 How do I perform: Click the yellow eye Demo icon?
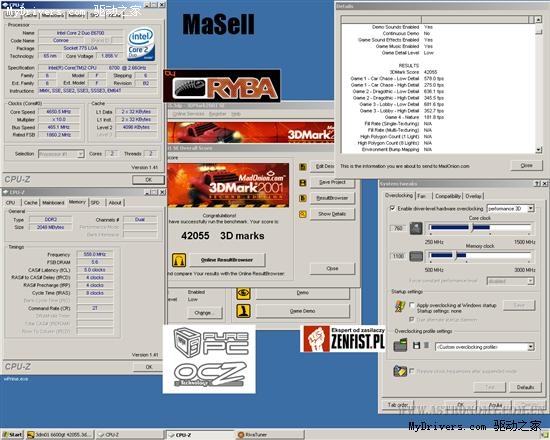(x=243, y=293)
